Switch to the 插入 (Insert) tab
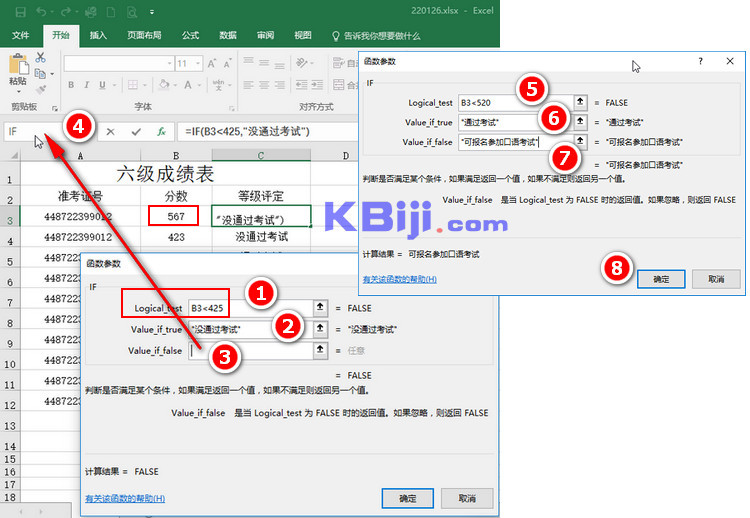750x518 pixels. [98, 35]
